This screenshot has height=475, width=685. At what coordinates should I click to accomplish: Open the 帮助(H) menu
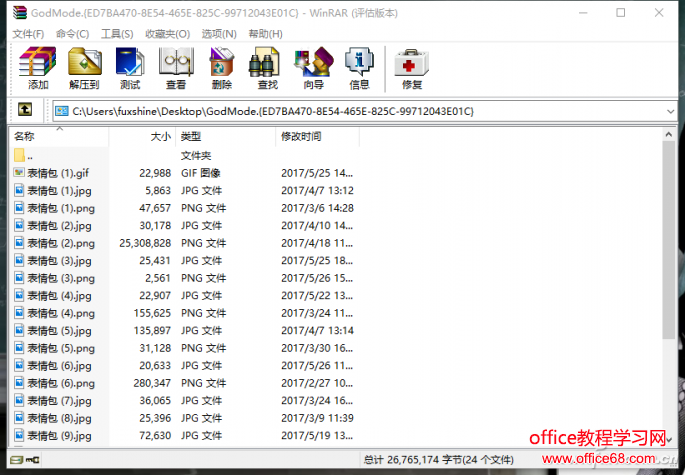(x=266, y=34)
